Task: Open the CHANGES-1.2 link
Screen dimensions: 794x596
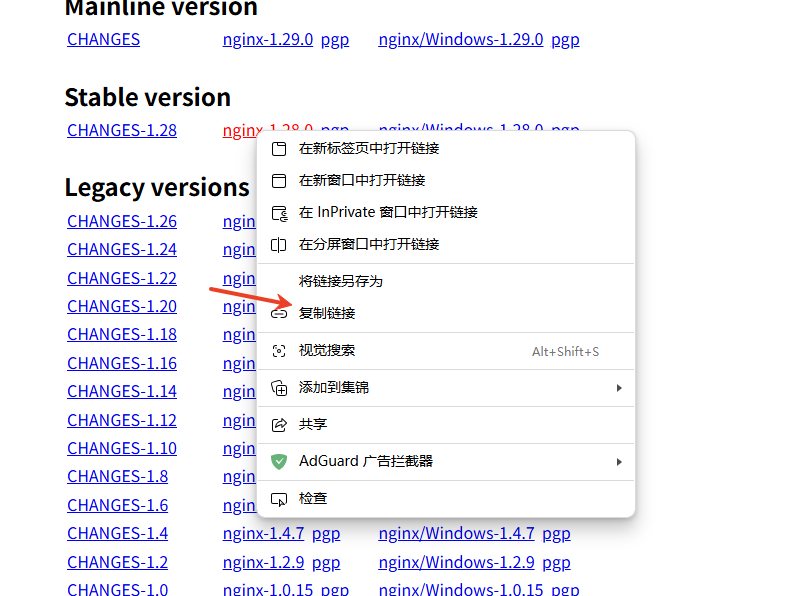Action: (x=117, y=562)
